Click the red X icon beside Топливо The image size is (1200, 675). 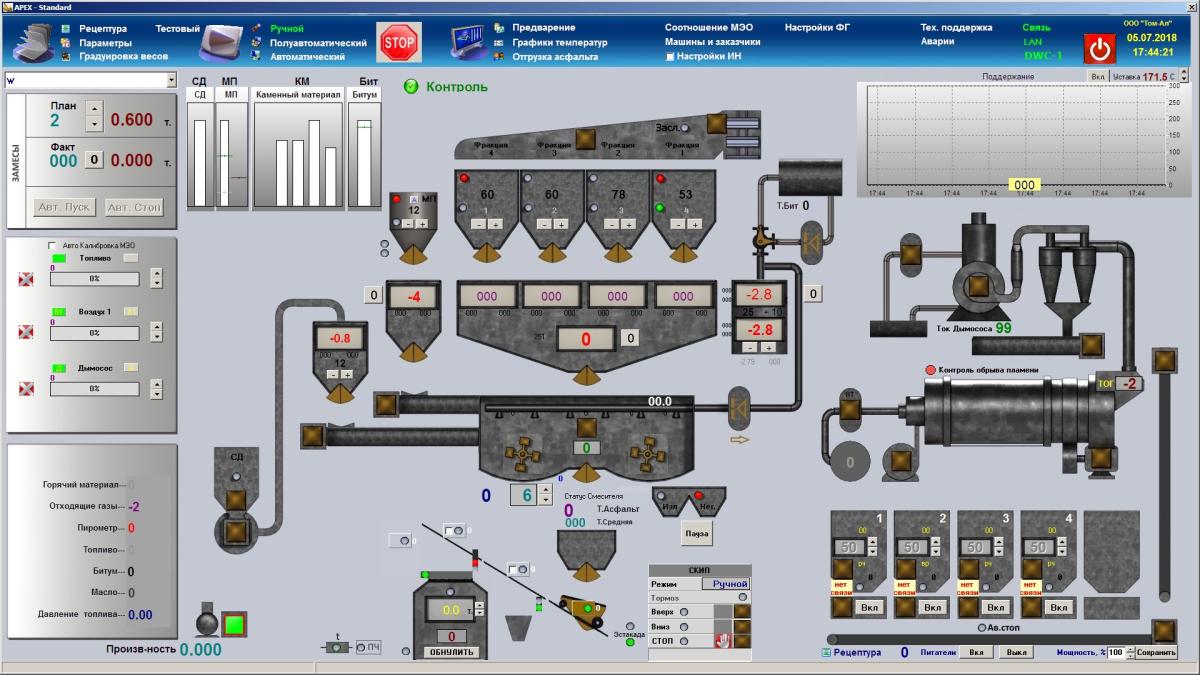(x=26, y=279)
